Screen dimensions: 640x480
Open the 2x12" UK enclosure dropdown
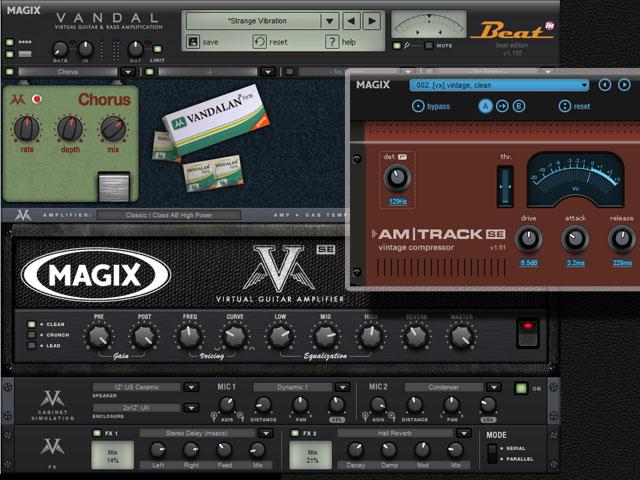pos(191,407)
